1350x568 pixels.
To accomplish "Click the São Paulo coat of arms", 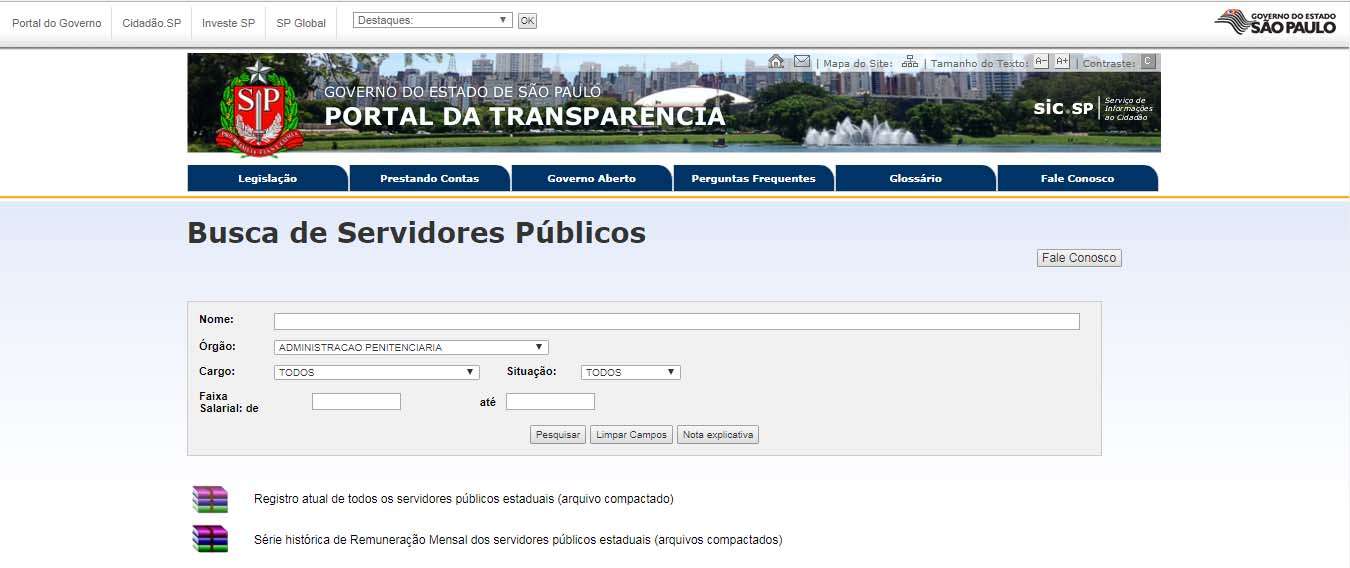I will [258, 108].
